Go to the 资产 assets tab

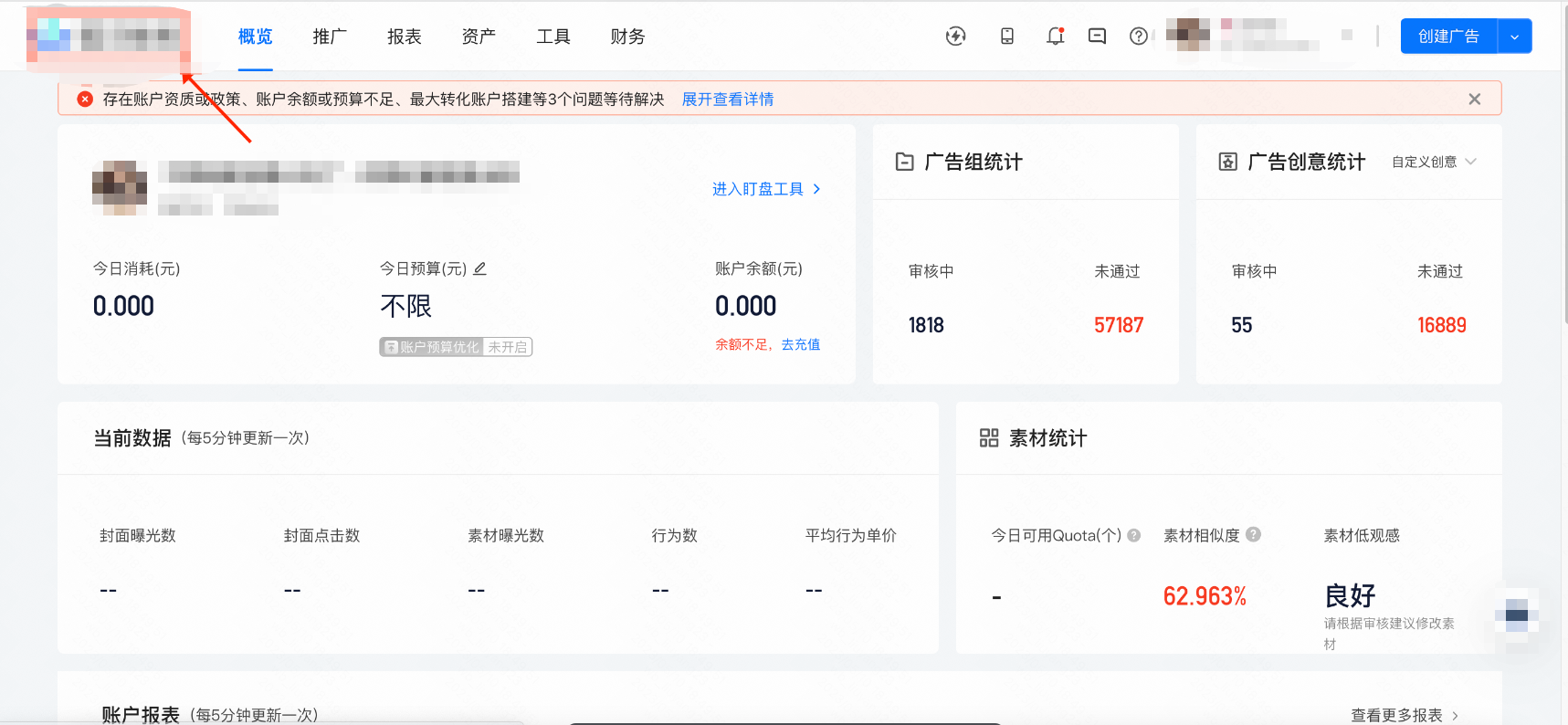coord(479,37)
